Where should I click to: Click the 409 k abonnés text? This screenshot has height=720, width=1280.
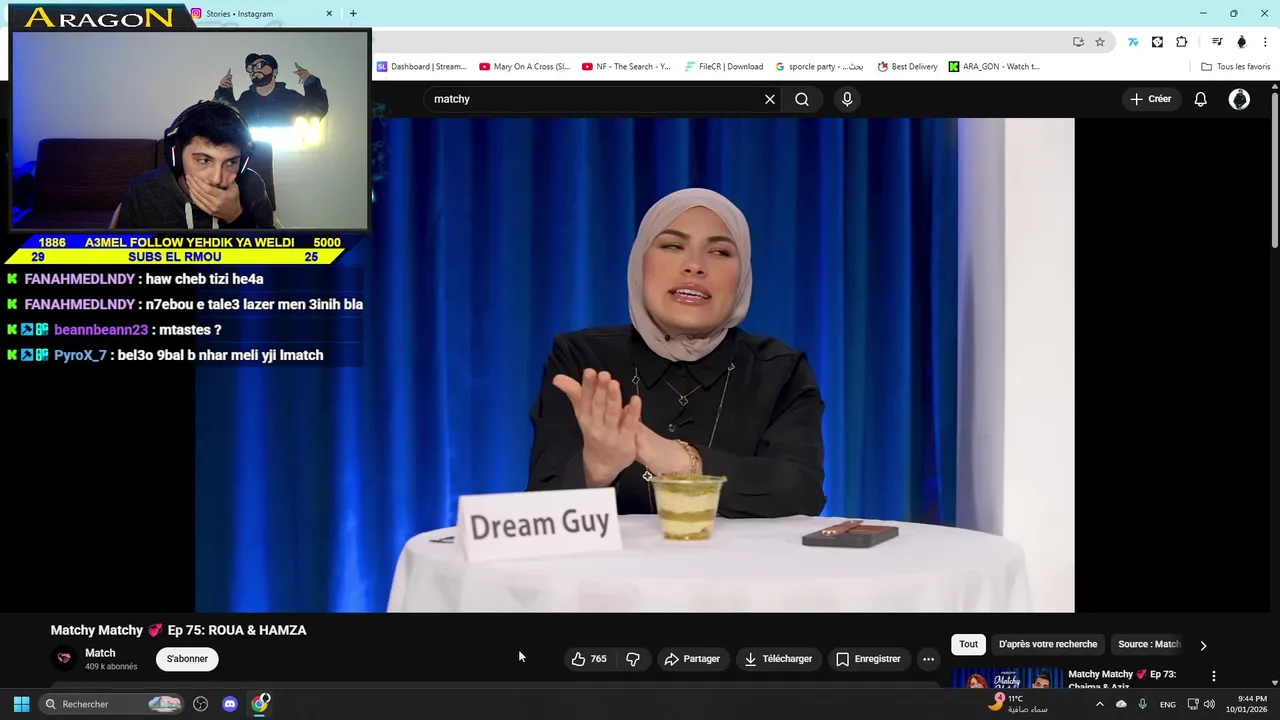tap(111, 666)
